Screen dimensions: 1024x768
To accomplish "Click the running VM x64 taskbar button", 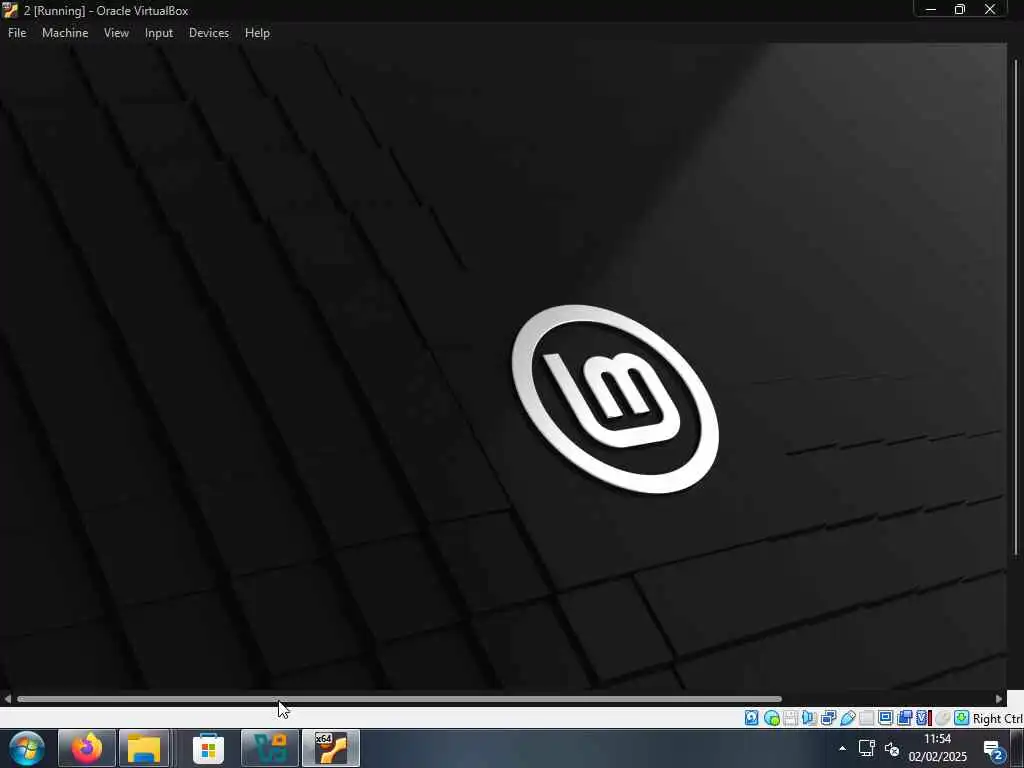I will [x=330, y=748].
